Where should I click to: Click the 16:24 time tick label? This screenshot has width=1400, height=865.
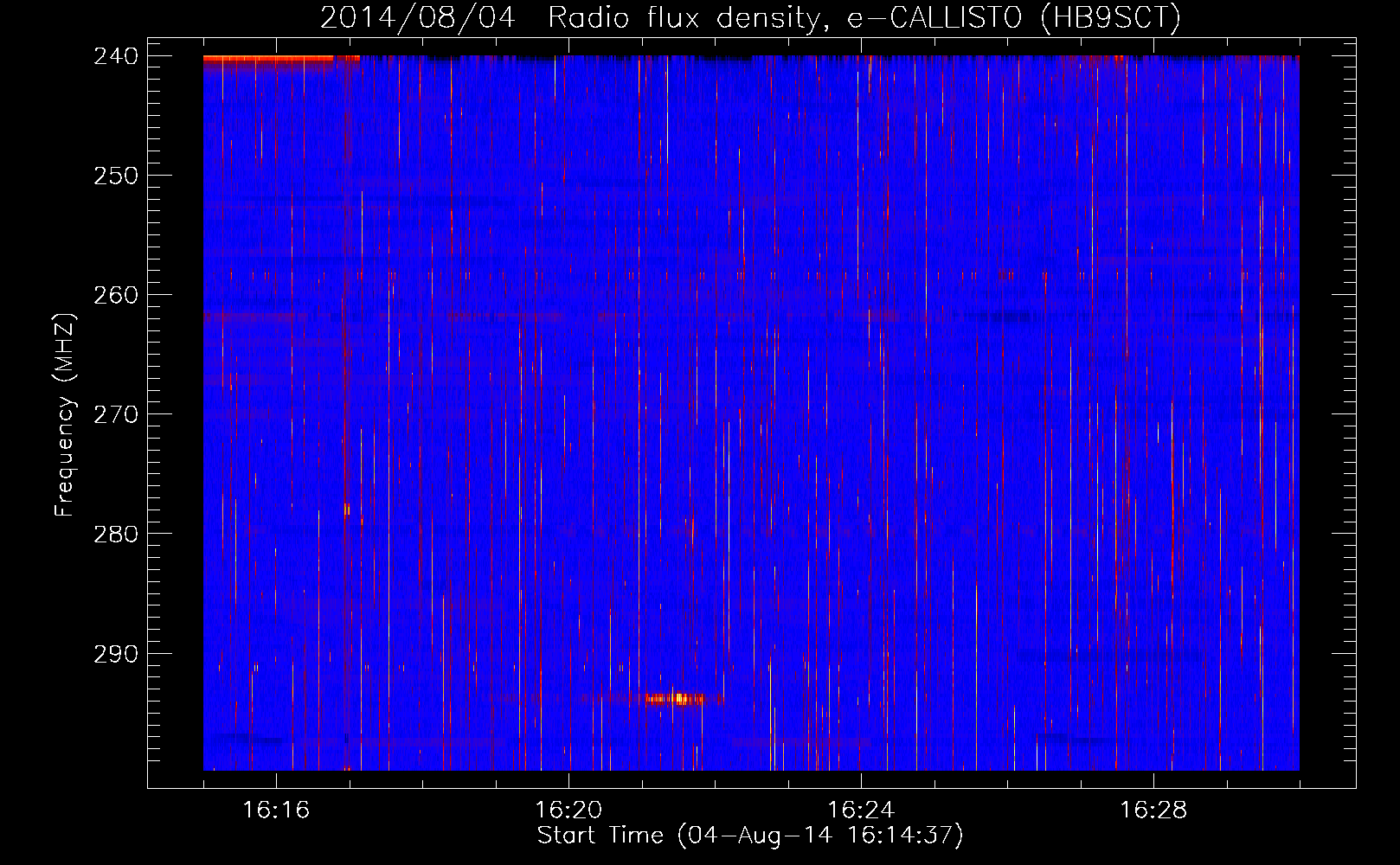(x=861, y=810)
